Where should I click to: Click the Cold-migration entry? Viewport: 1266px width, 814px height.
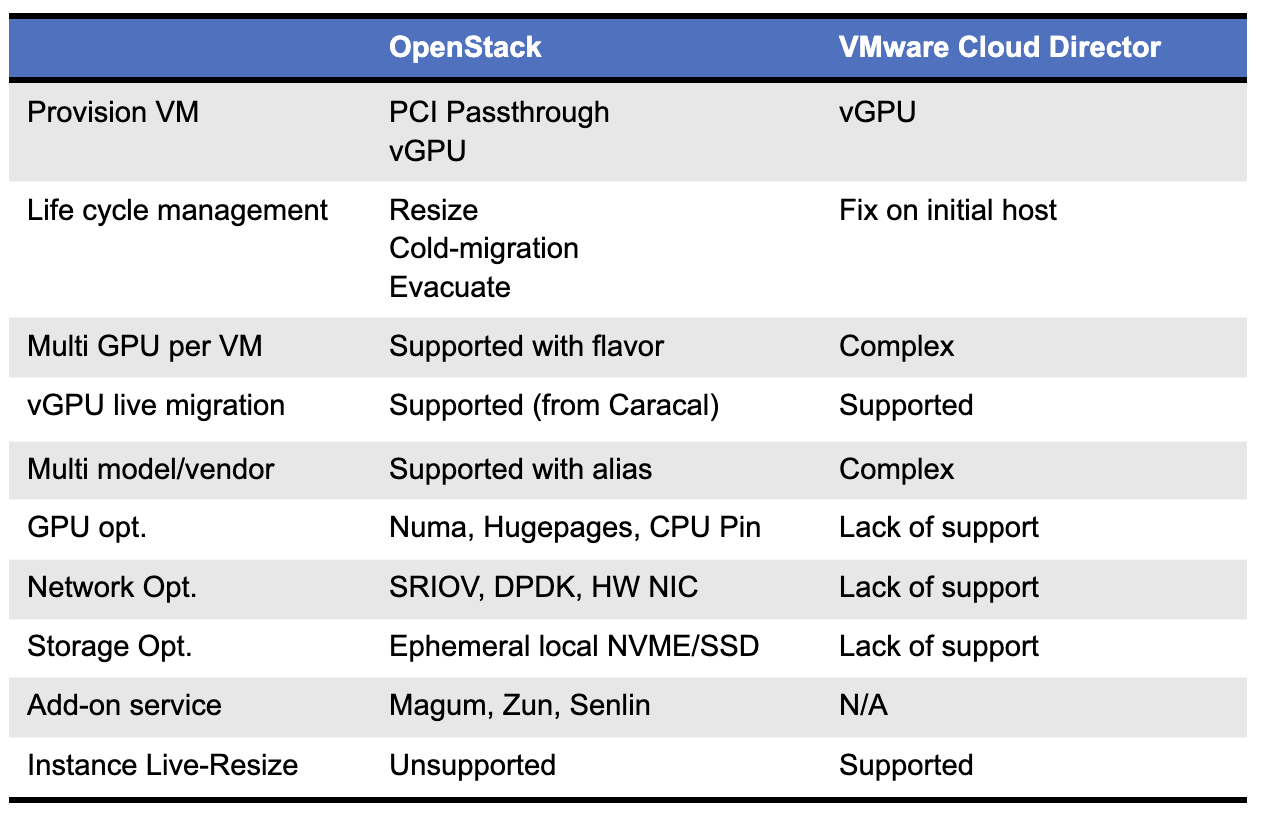point(484,248)
